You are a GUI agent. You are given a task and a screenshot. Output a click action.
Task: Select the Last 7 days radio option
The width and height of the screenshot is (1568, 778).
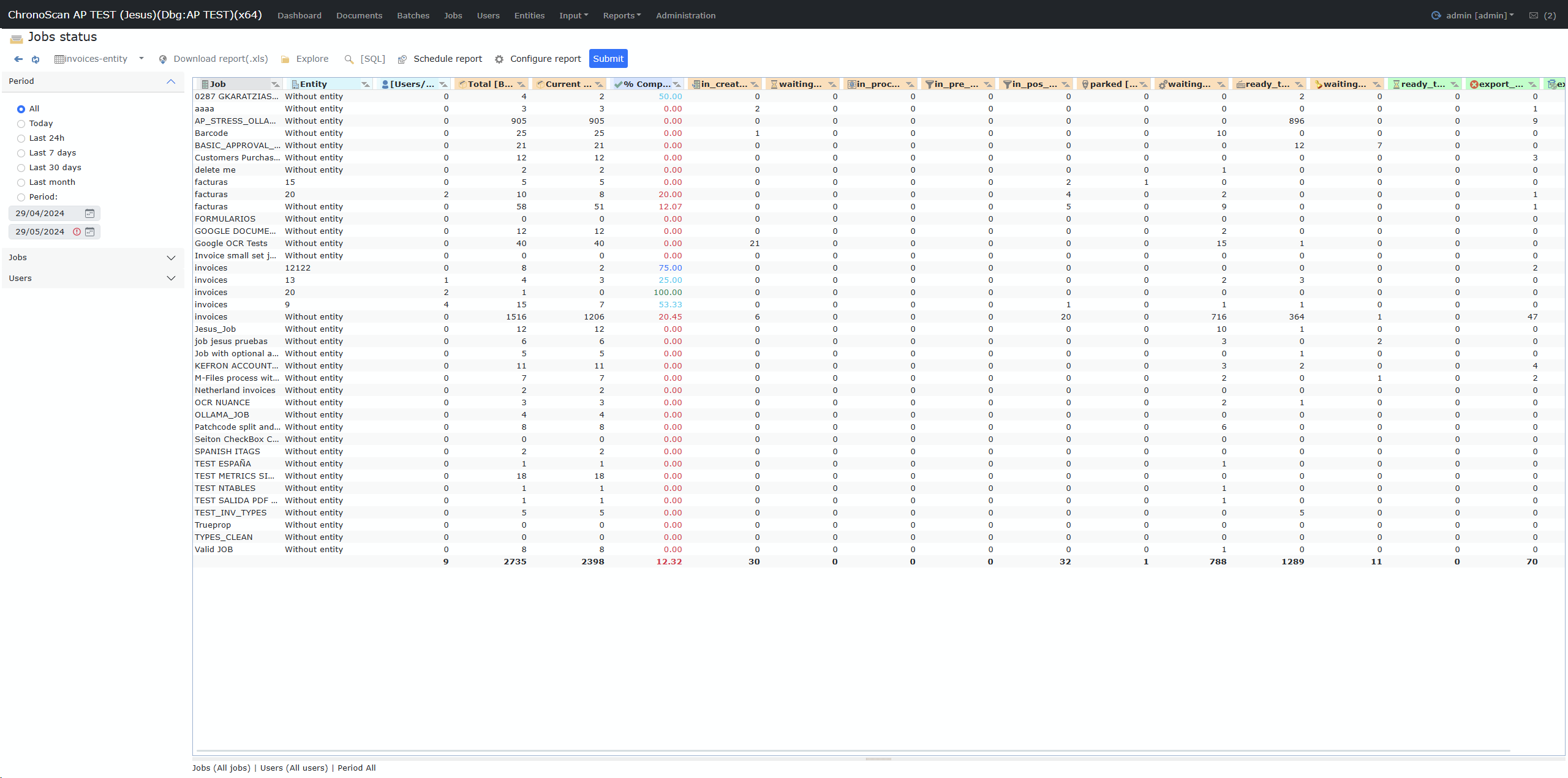click(x=21, y=153)
